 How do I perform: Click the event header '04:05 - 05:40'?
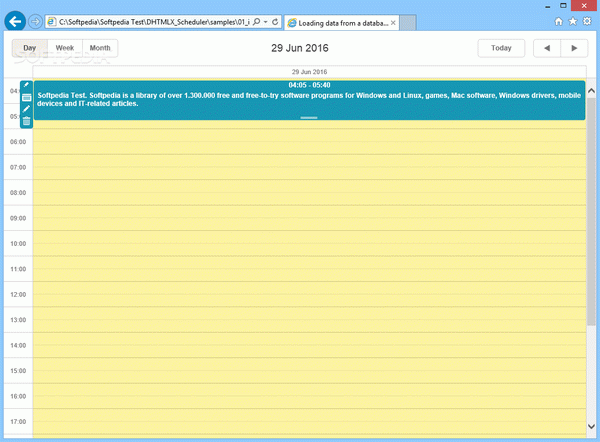tap(309, 85)
